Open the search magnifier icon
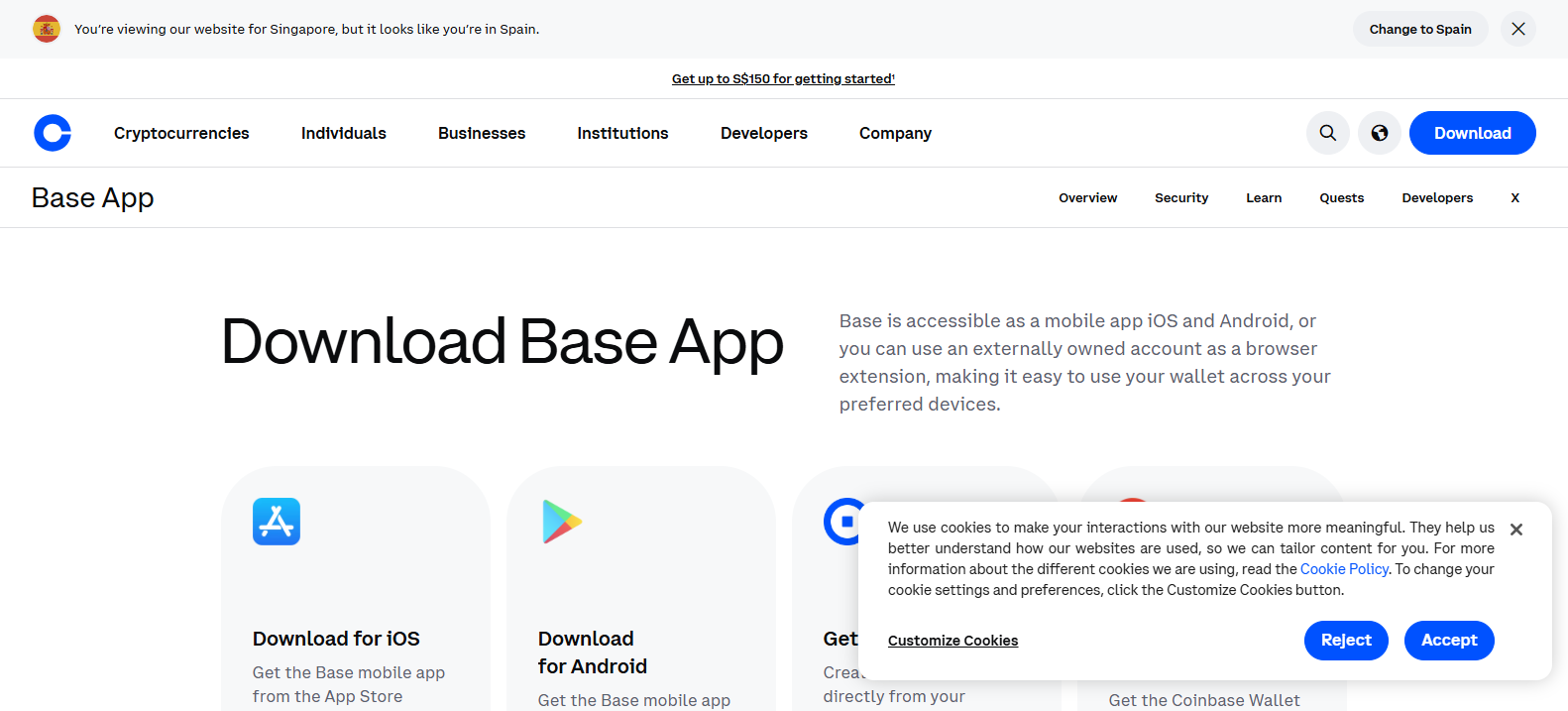Image resolution: width=1568 pixels, height=711 pixels. (x=1328, y=133)
